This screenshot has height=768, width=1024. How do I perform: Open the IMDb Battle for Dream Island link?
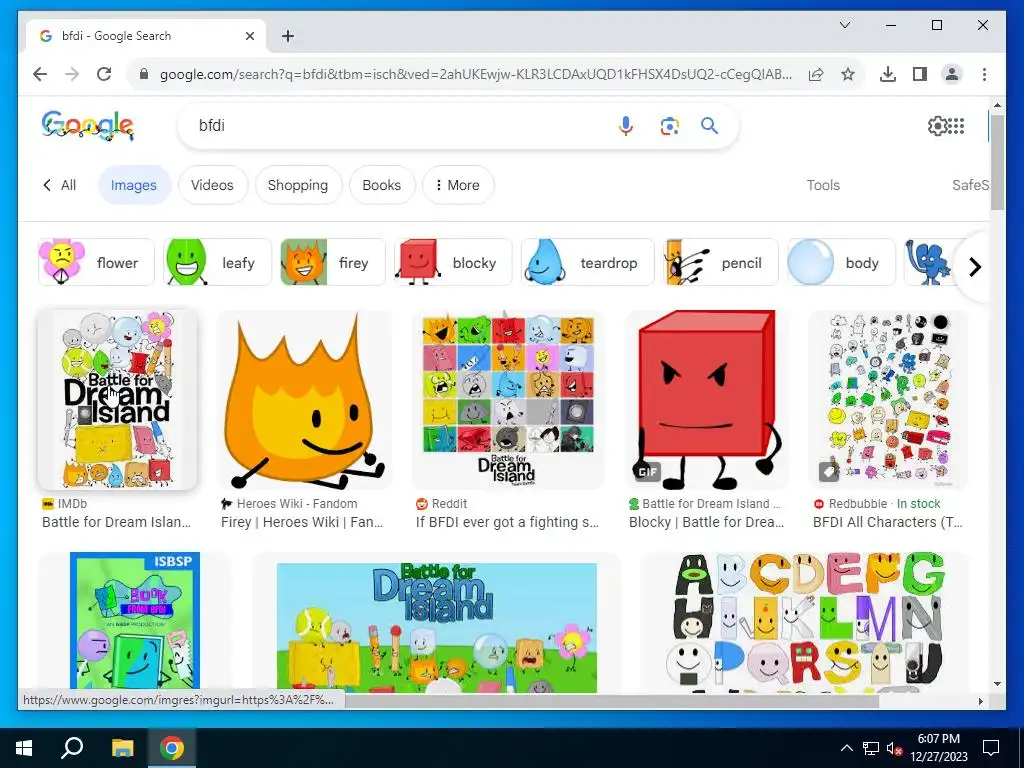tap(116, 522)
